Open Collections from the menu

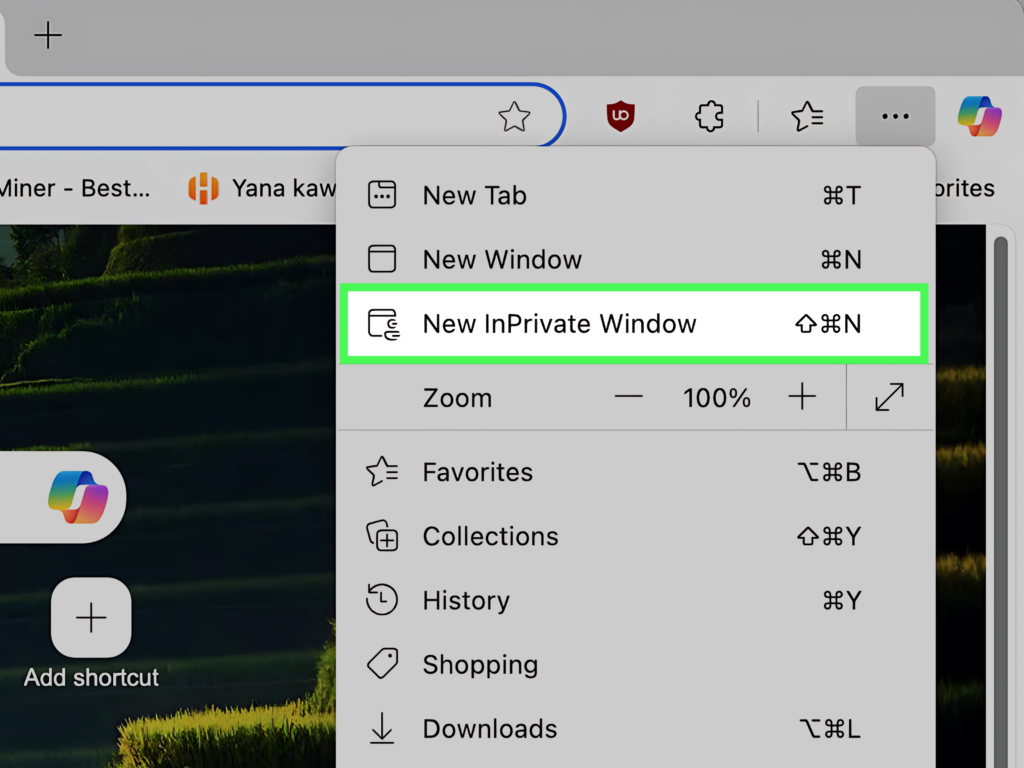[490, 536]
